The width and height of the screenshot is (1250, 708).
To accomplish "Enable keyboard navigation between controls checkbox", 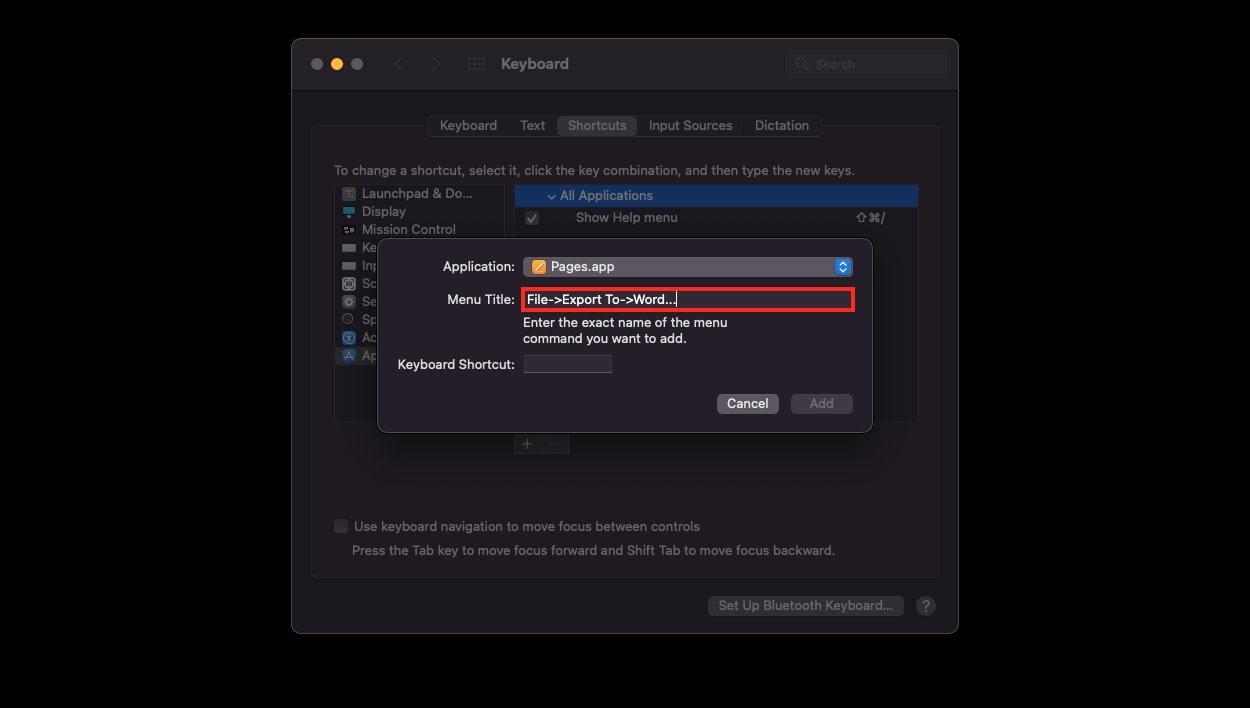I will [x=341, y=526].
